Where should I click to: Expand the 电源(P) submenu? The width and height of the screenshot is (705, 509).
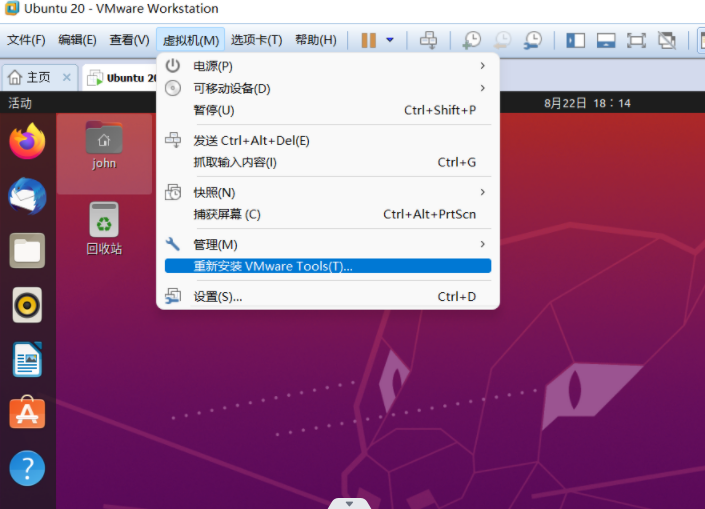328,66
